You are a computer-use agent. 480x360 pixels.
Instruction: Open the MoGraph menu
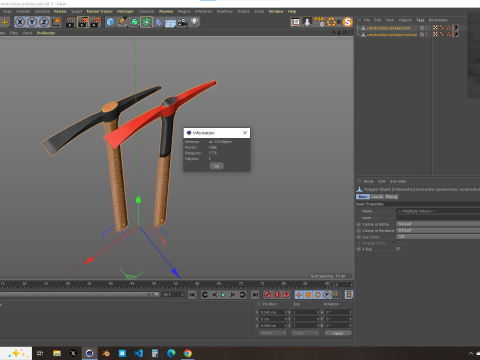[125, 11]
